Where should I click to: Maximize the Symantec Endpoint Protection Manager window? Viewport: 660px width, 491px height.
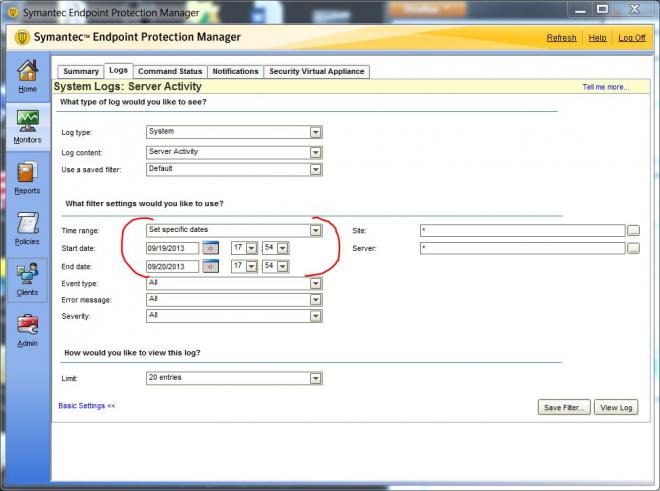(603, 9)
